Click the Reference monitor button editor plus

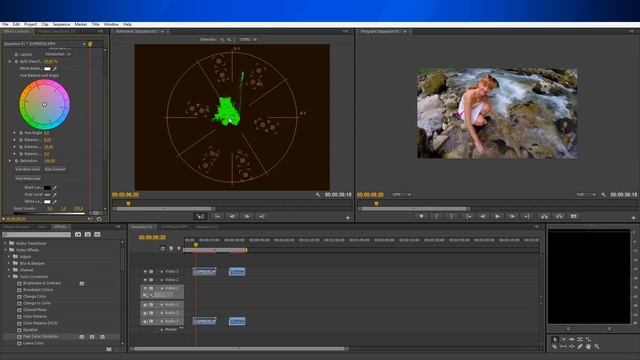(348, 218)
